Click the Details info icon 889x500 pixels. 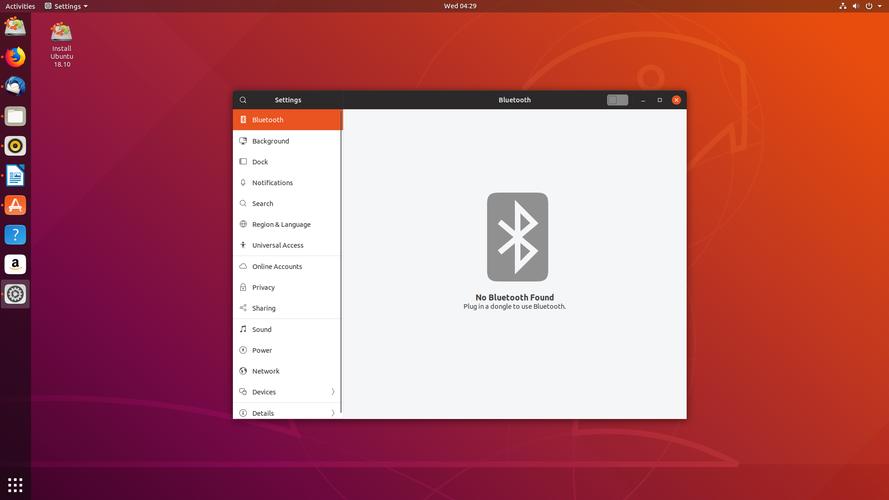[243, 413]
